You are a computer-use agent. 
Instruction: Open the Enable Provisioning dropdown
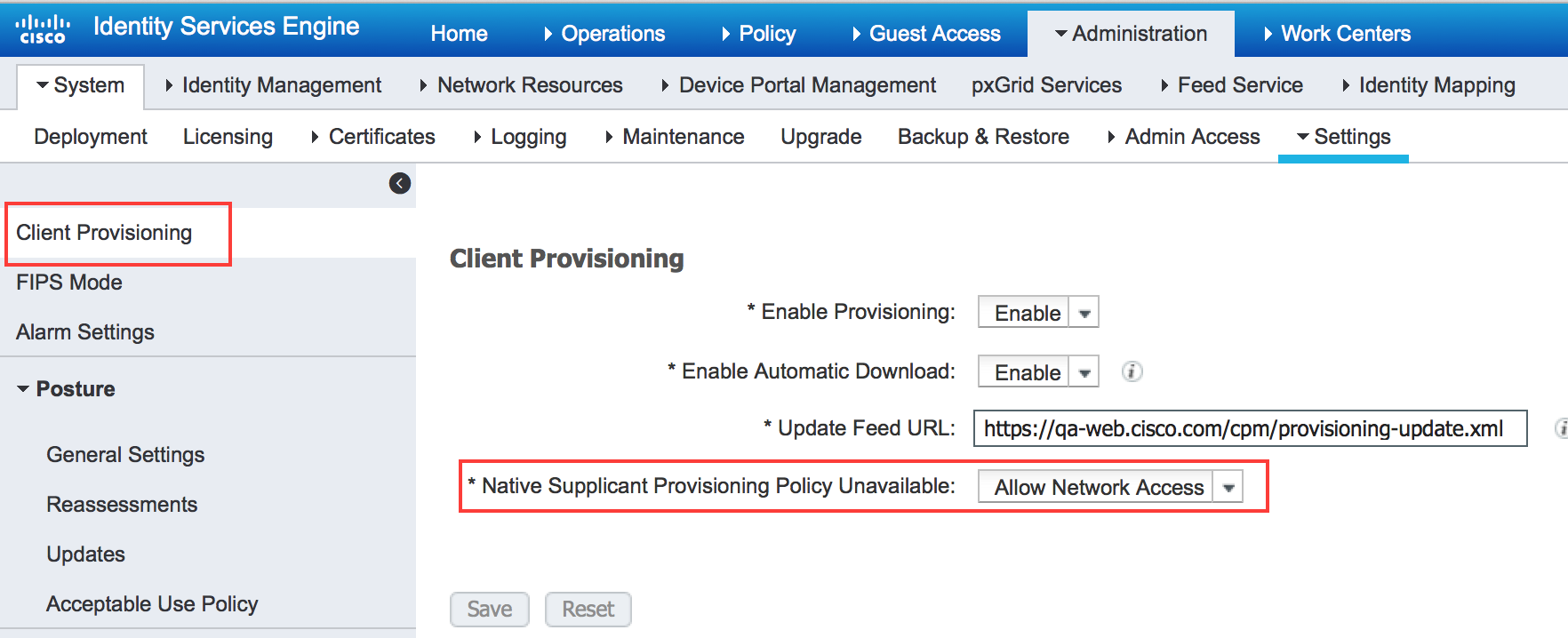click(x=1038, y=312)
